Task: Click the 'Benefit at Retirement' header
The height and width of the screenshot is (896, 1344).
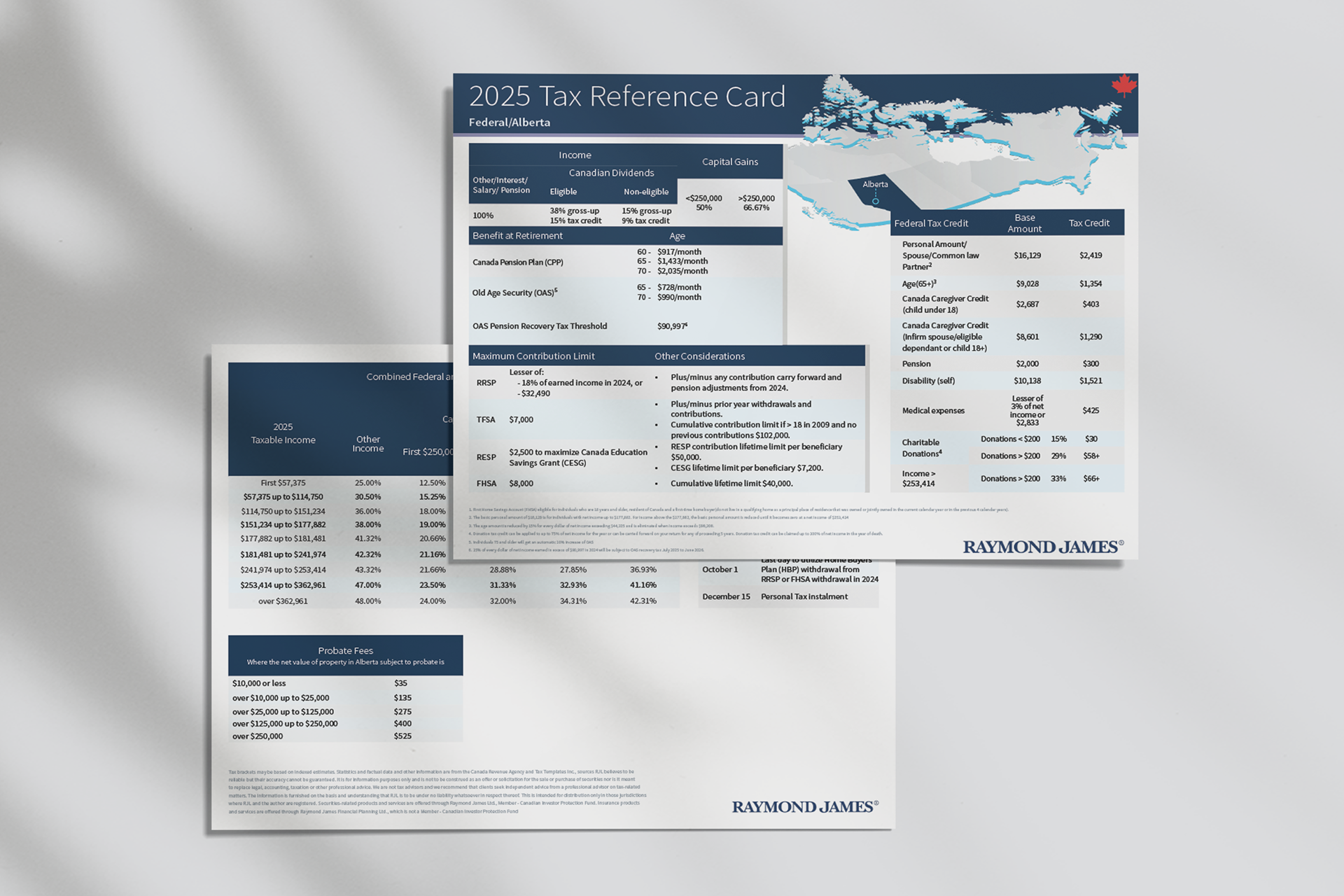Action: tap(517, 236)
